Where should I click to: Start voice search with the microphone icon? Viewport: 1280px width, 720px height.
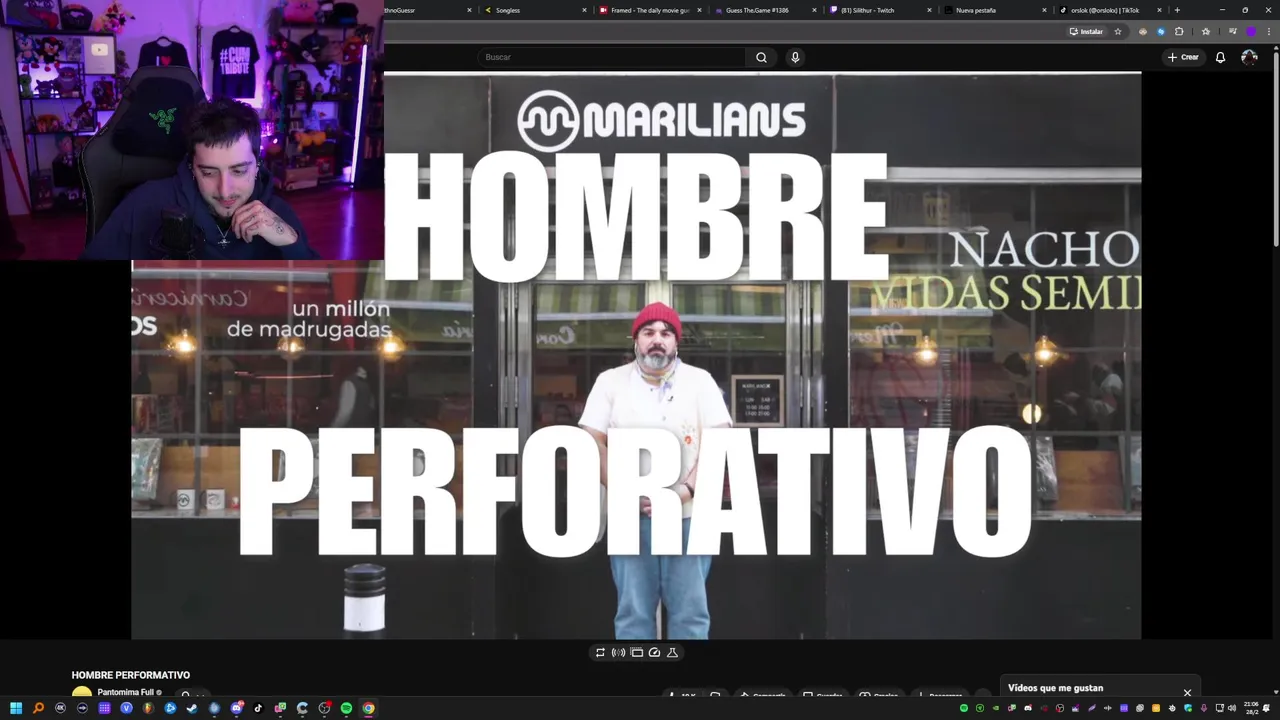point(795,57)
